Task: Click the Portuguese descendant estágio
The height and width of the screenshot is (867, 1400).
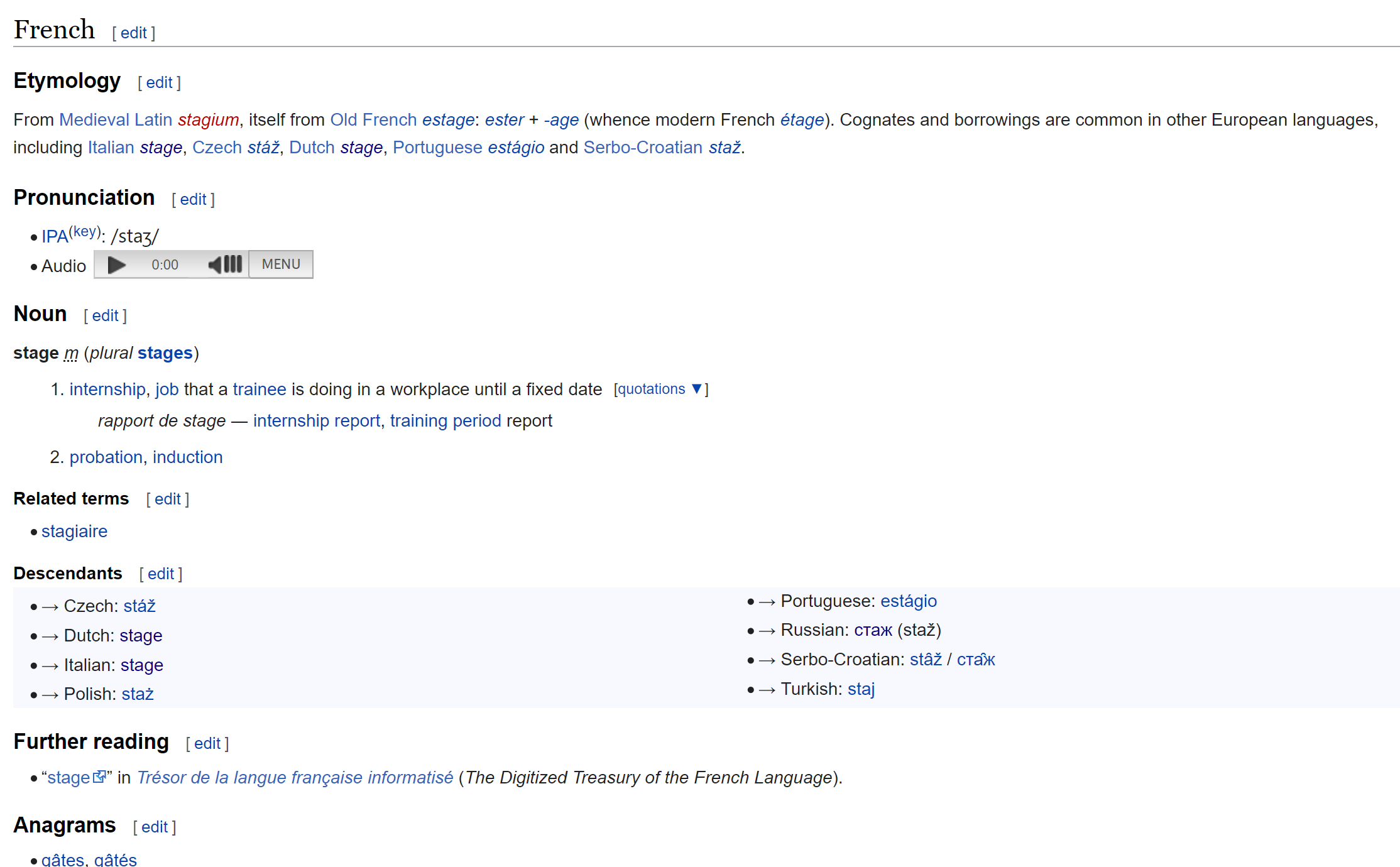Action: [x=908, y=601]
